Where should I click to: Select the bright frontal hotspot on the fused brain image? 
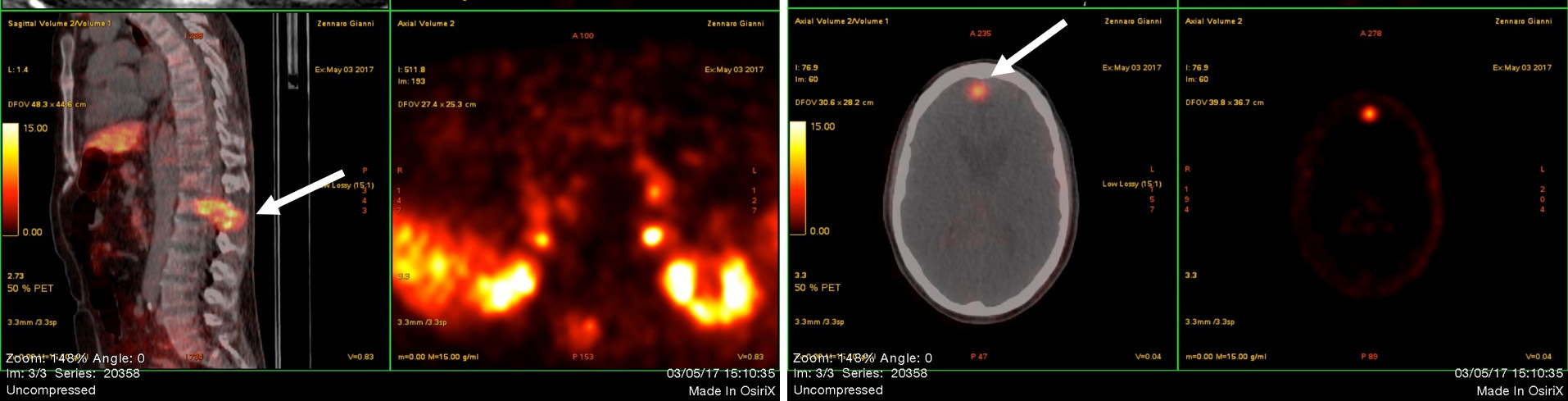(977, 89)
